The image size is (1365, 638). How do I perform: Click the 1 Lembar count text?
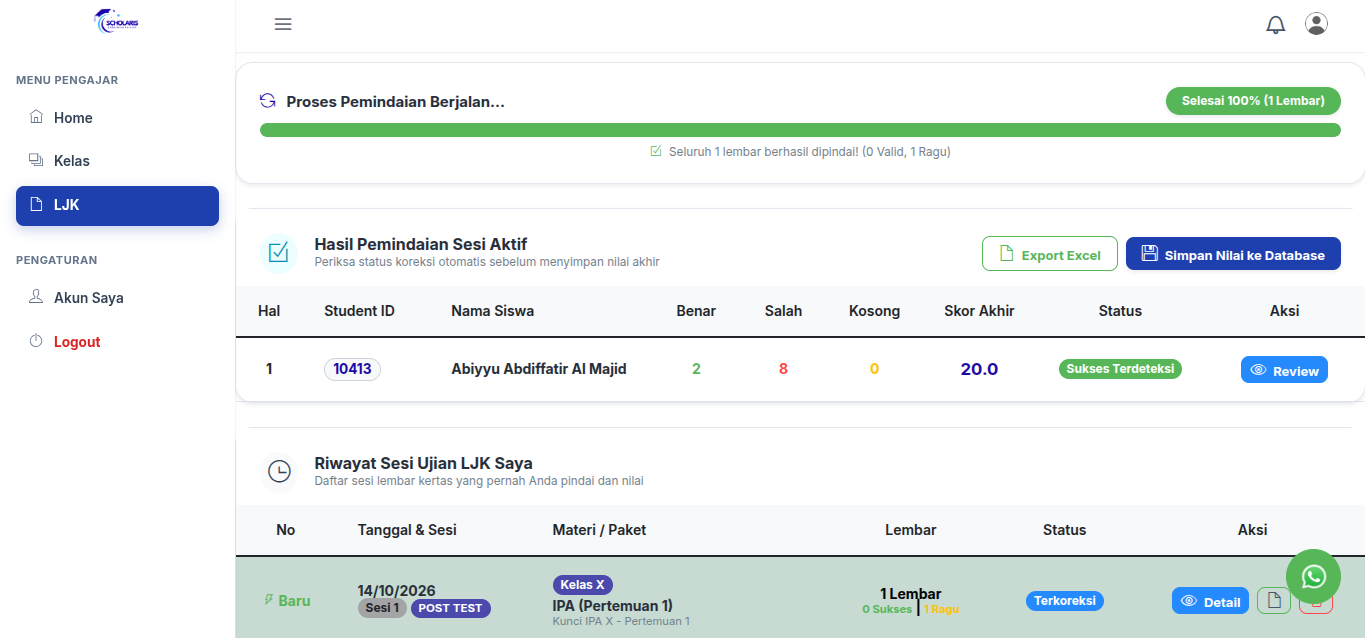click(911, 594)
